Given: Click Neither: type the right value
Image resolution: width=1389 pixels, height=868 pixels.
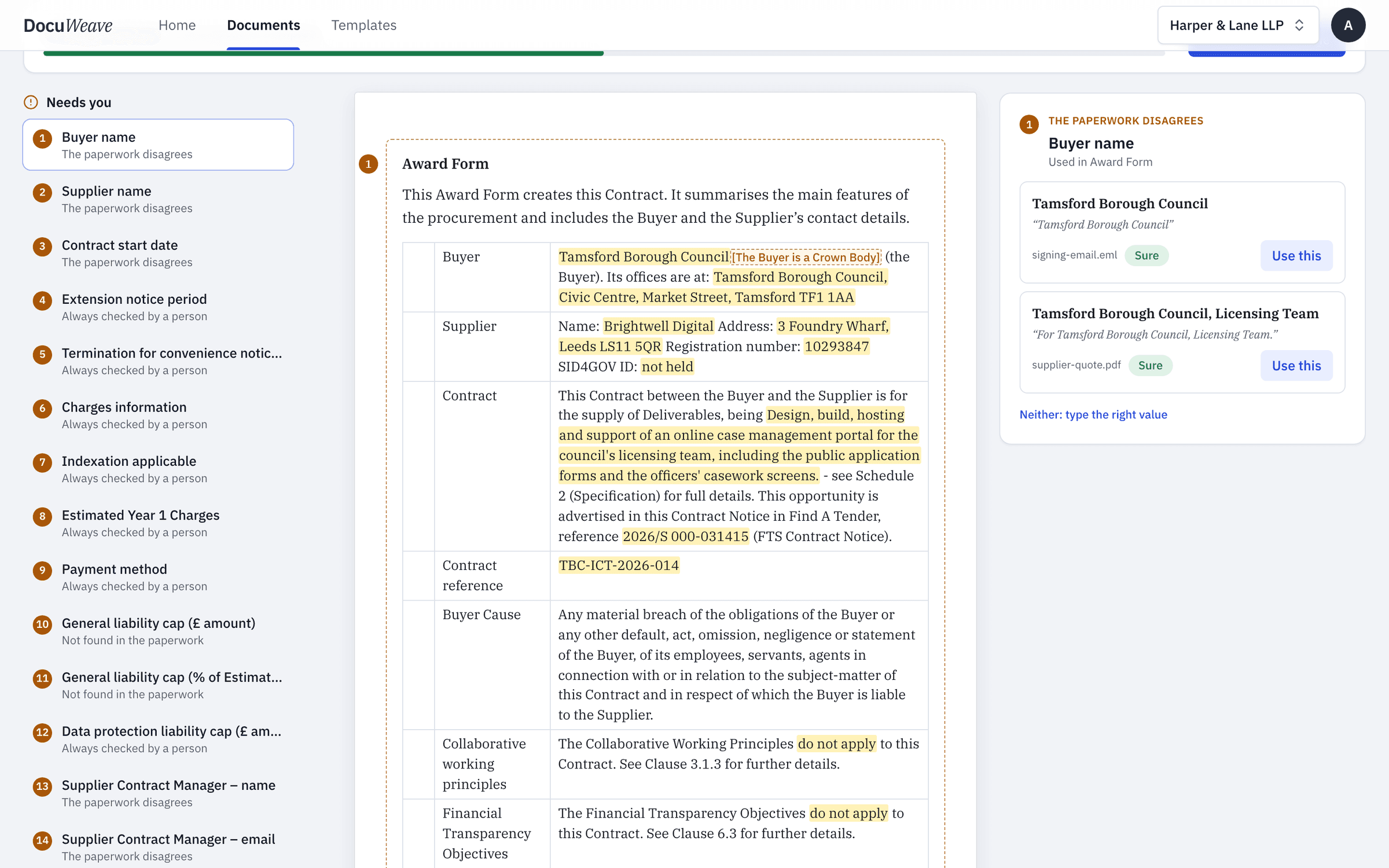Looking at the screenshot, I should tap(1093, 414).
